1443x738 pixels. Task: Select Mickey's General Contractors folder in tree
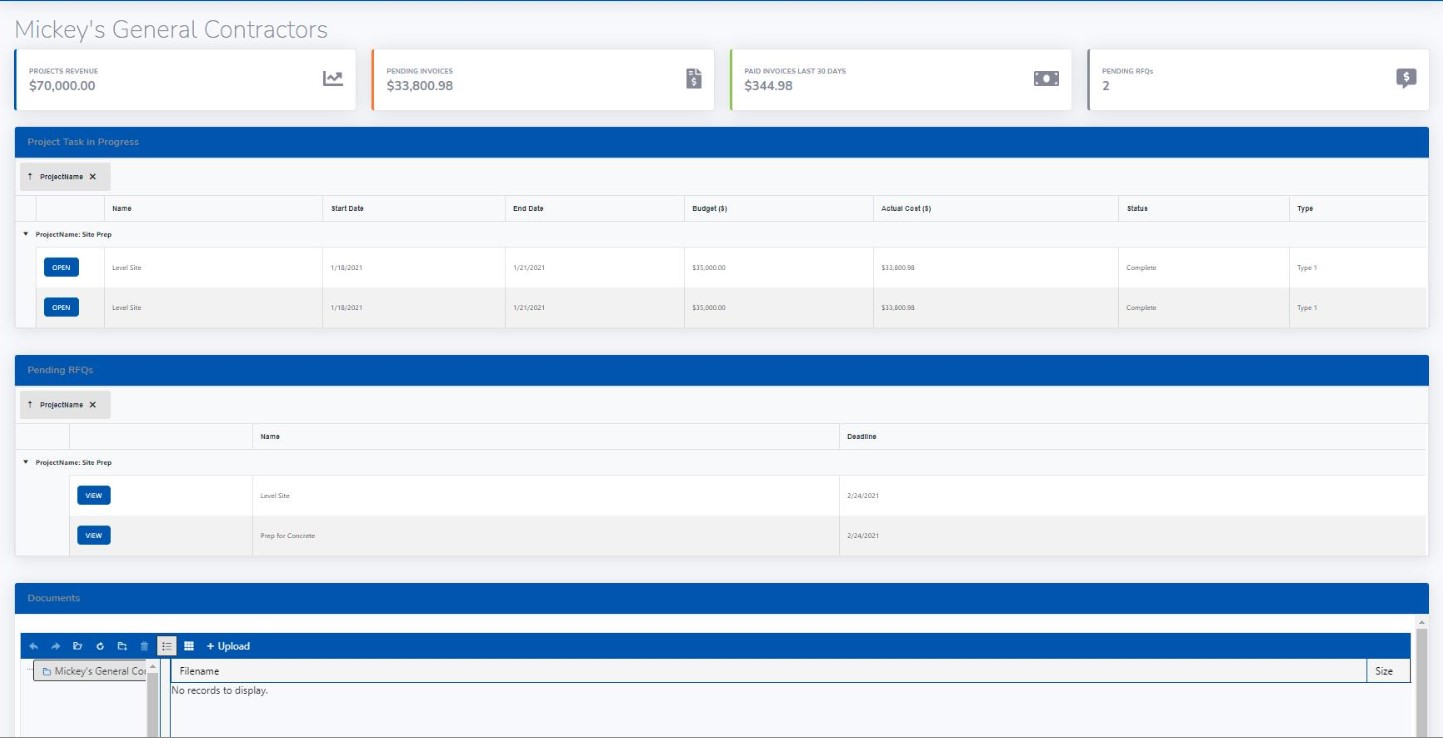[99, 671]
